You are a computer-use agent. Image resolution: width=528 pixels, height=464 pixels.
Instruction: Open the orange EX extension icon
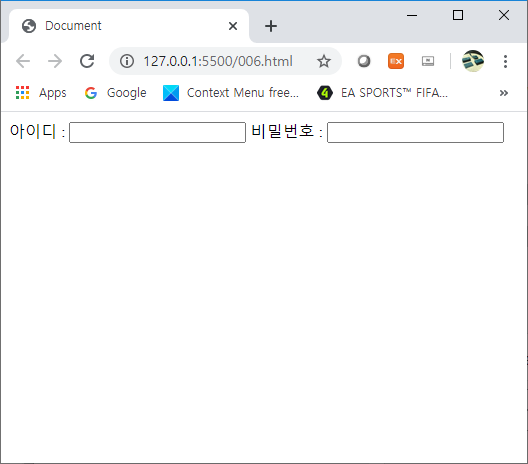(396, 61)
